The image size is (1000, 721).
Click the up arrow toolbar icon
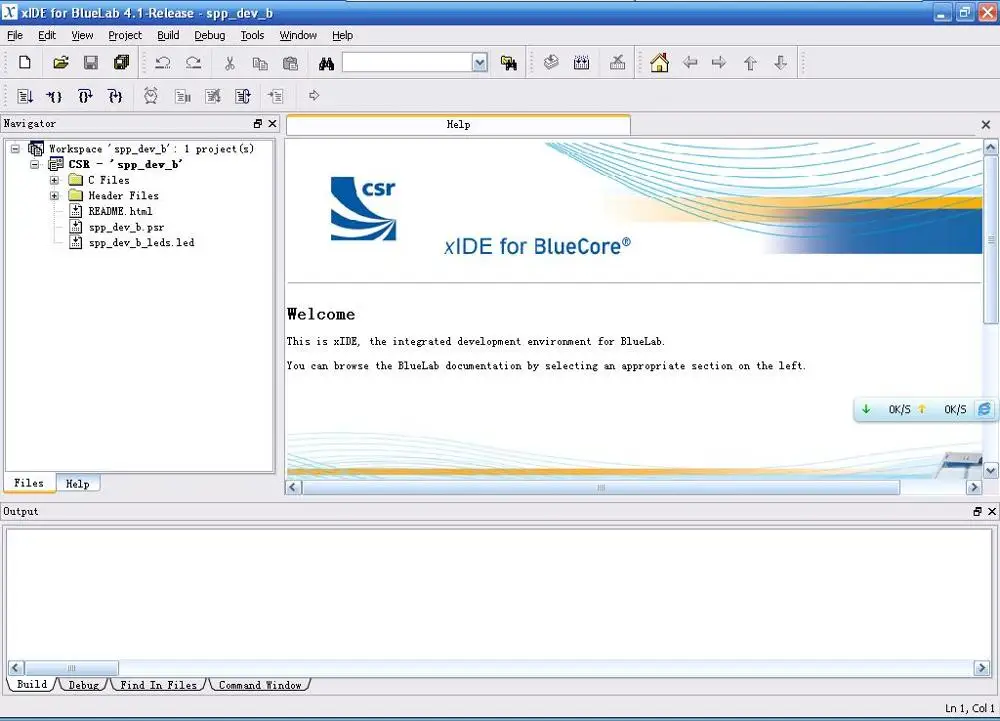750,62
